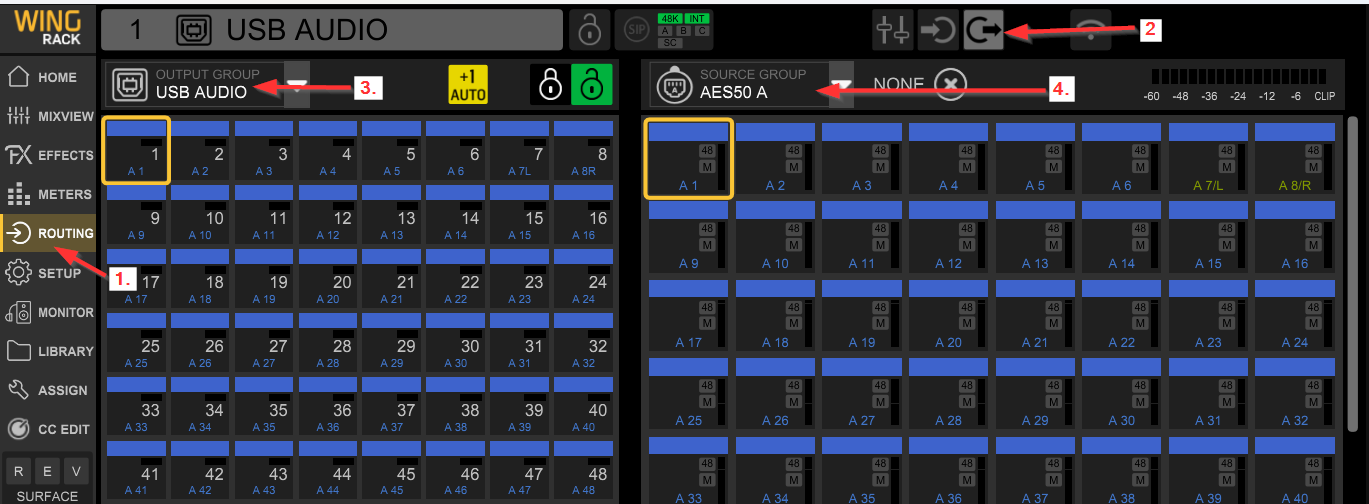Select source A 27
This screenshot has width=1369, height=504.
(x=862, y=392)
